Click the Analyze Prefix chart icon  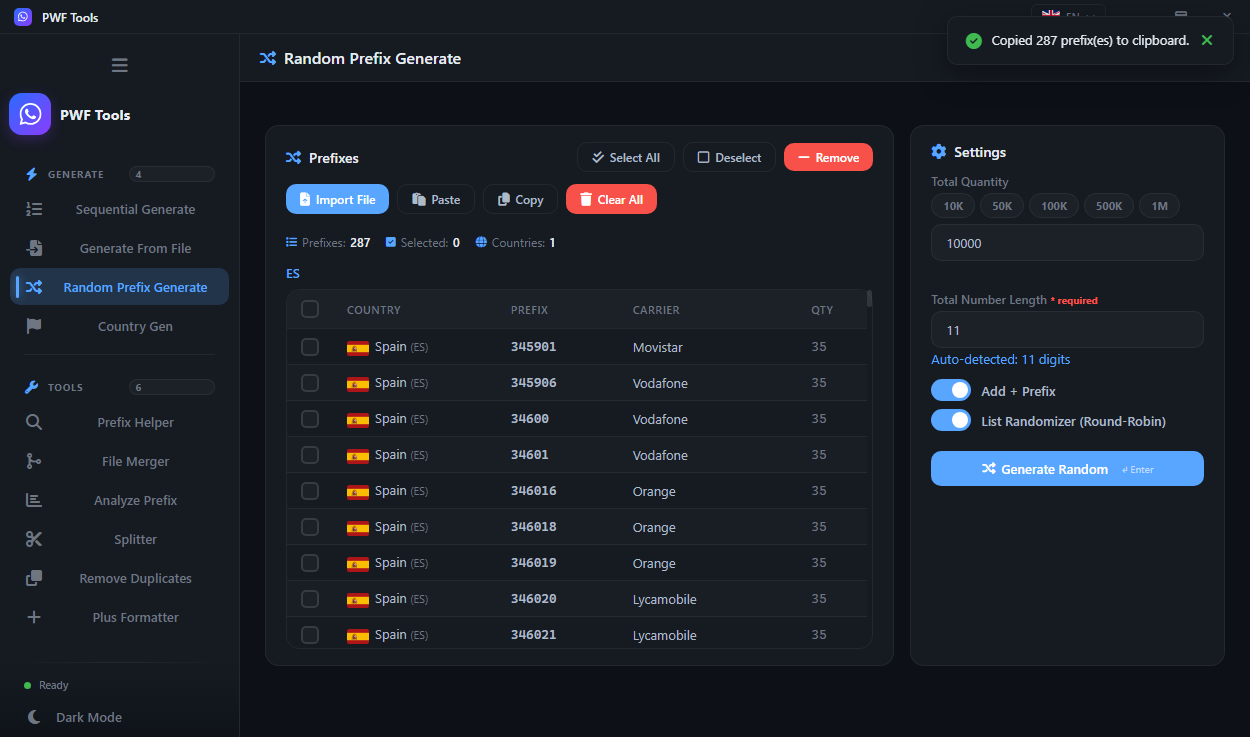pos(34,500)
